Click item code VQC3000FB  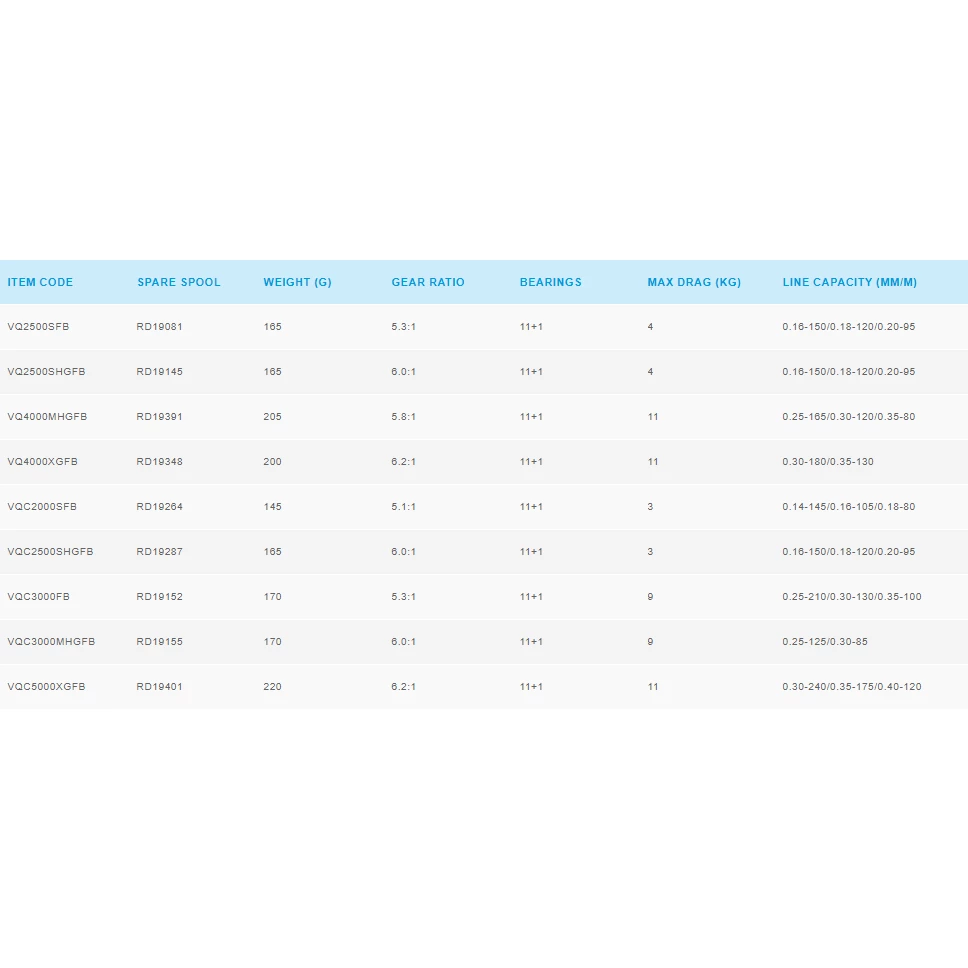(38, 597)
